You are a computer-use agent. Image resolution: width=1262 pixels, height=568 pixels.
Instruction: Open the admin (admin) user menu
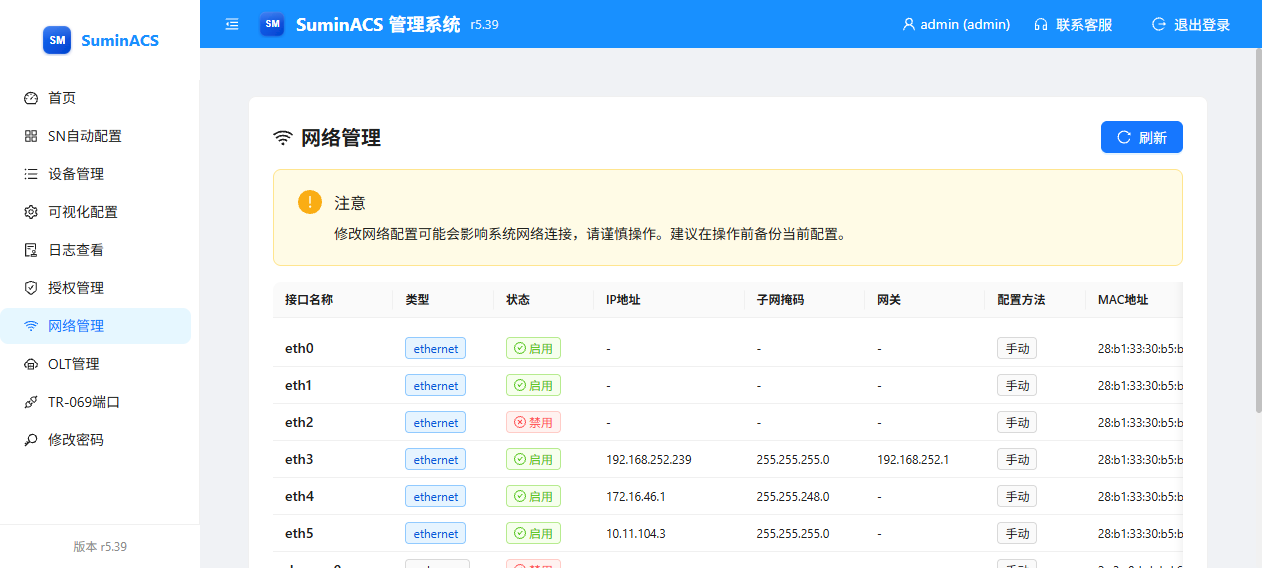click(x=956, y=24)
